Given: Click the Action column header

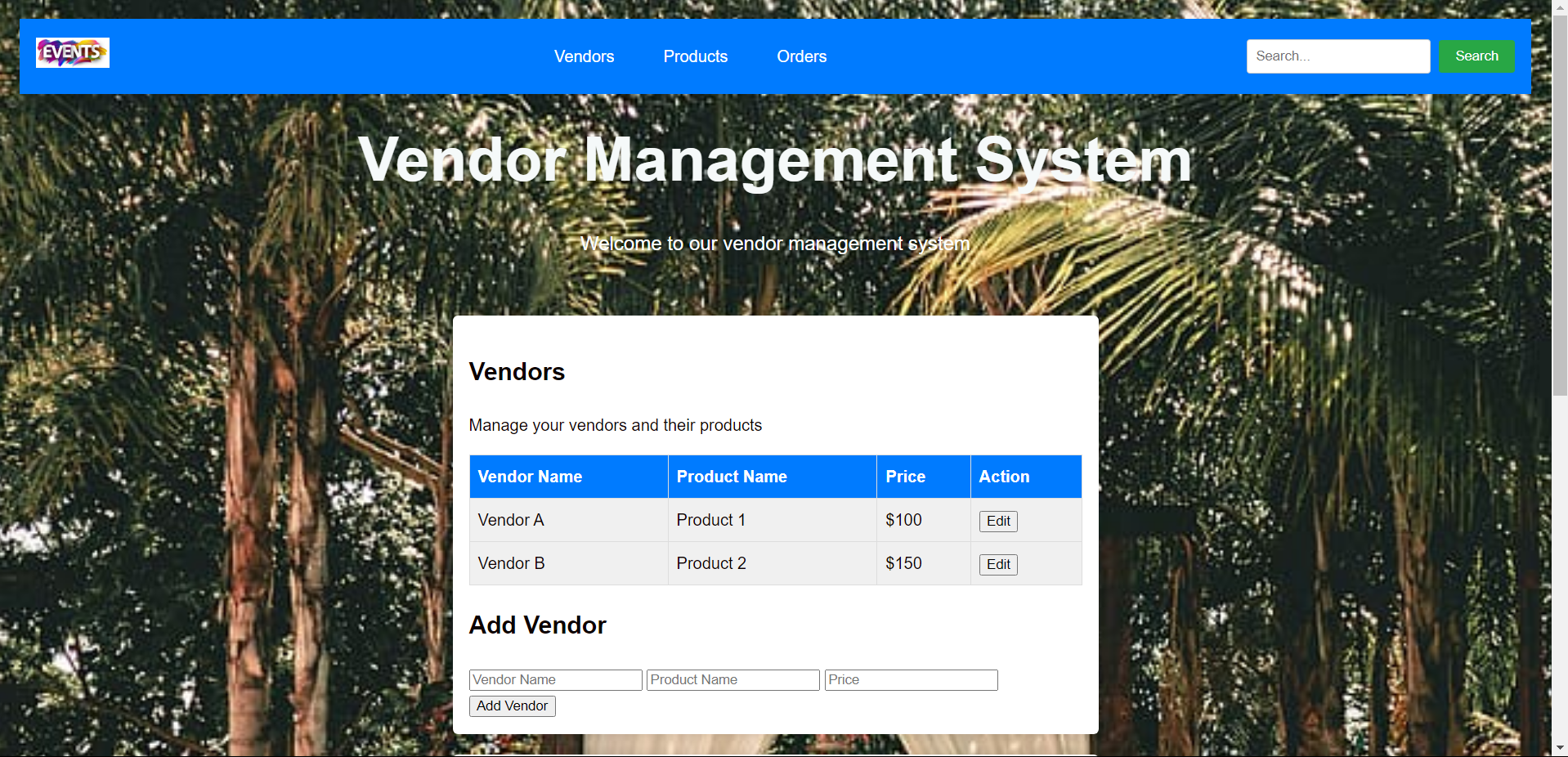Looking at the screenshot, I should (x=1004, y=477).
